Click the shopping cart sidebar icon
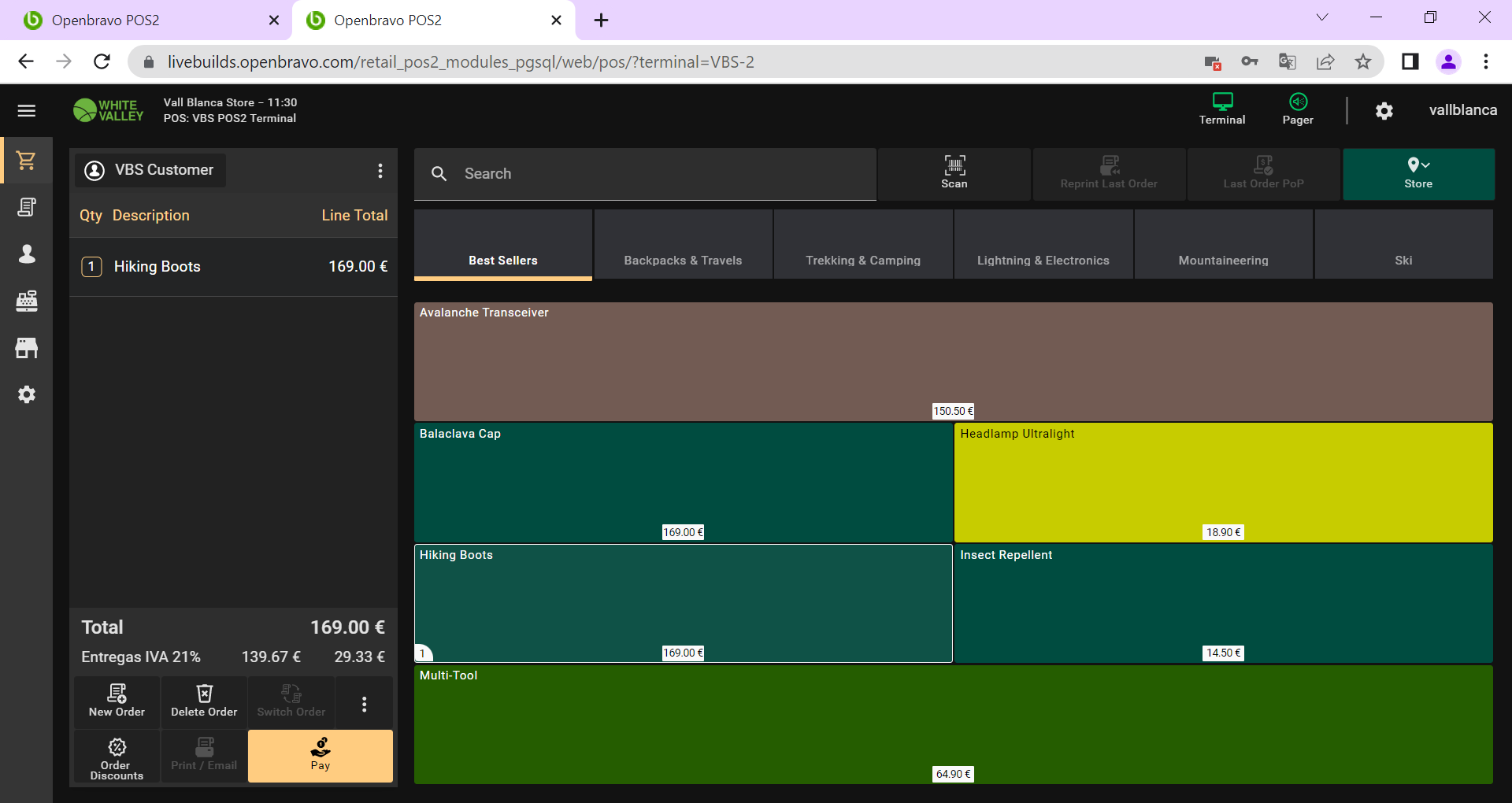 coord(27,161)
